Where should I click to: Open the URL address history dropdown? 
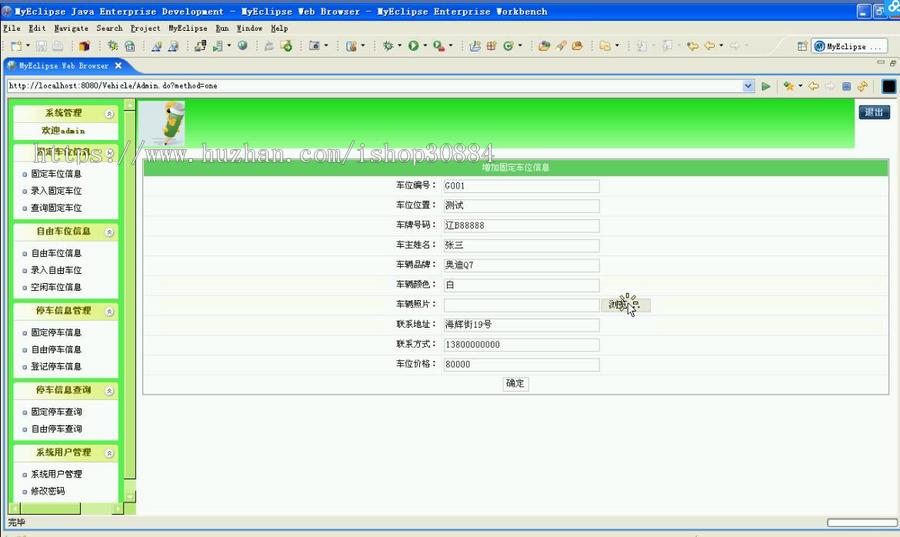(x=748, y=86)
